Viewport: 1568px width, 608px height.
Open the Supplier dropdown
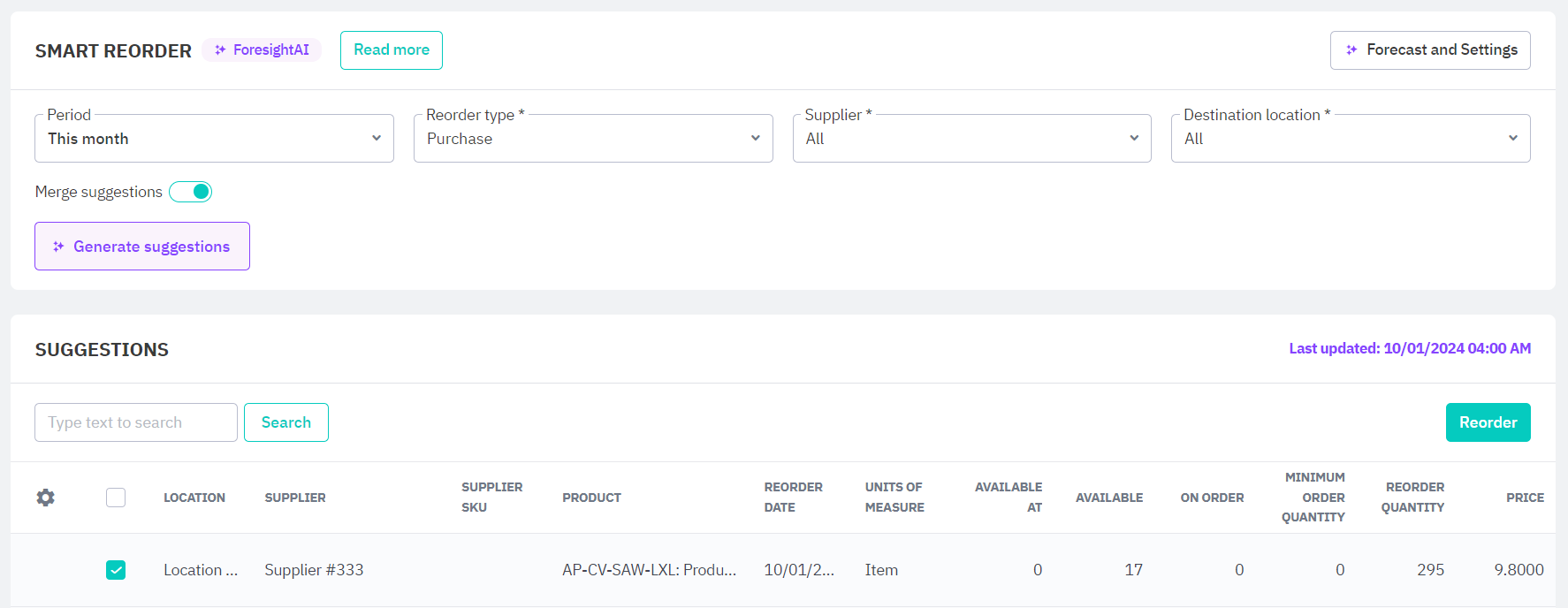click(971, 139)
